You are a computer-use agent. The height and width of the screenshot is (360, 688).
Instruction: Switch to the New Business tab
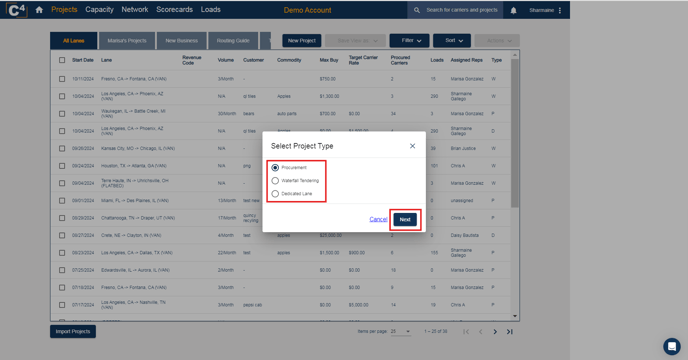point(181,40)
